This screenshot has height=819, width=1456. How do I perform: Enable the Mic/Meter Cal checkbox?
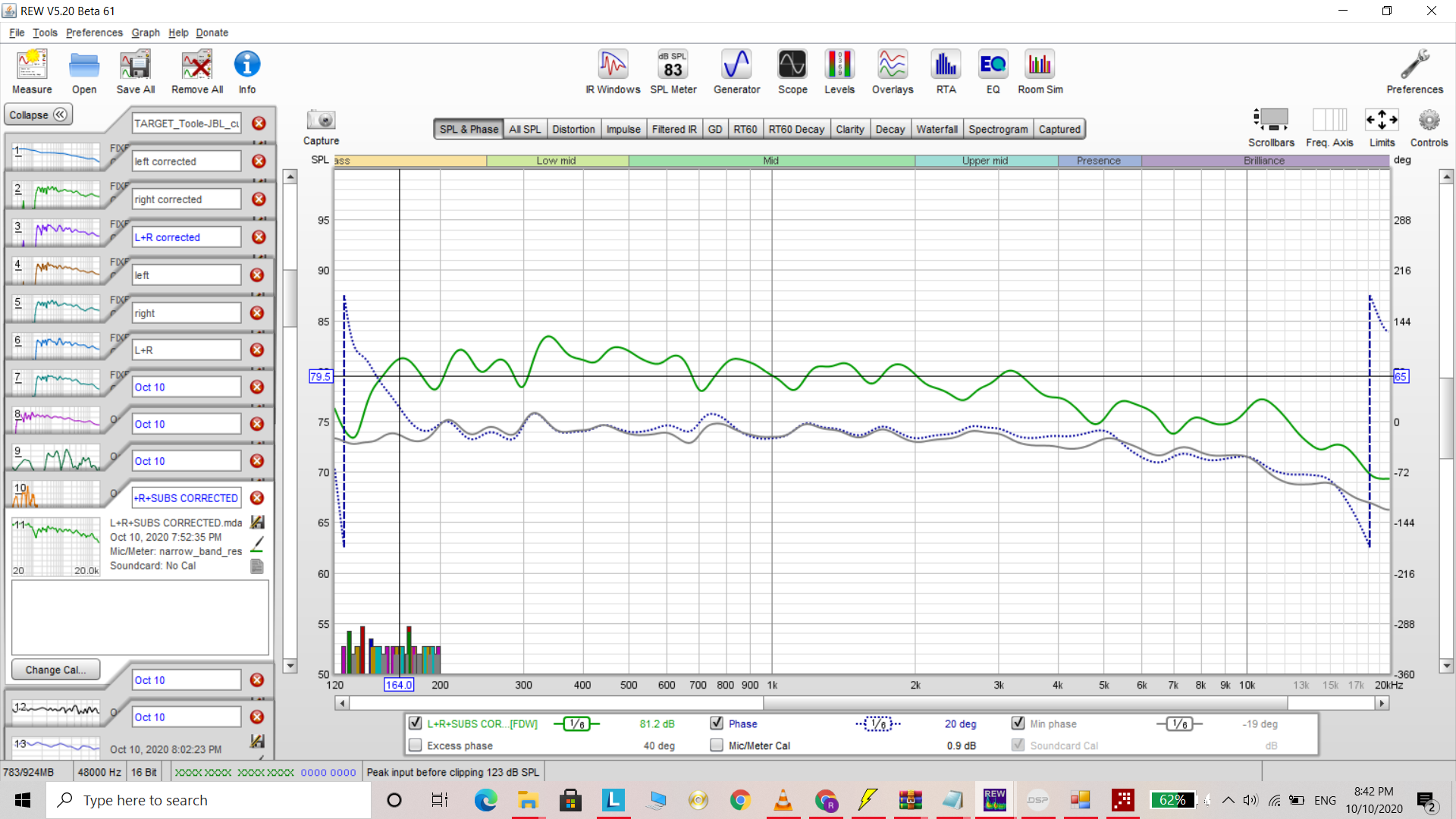[717, 745]
